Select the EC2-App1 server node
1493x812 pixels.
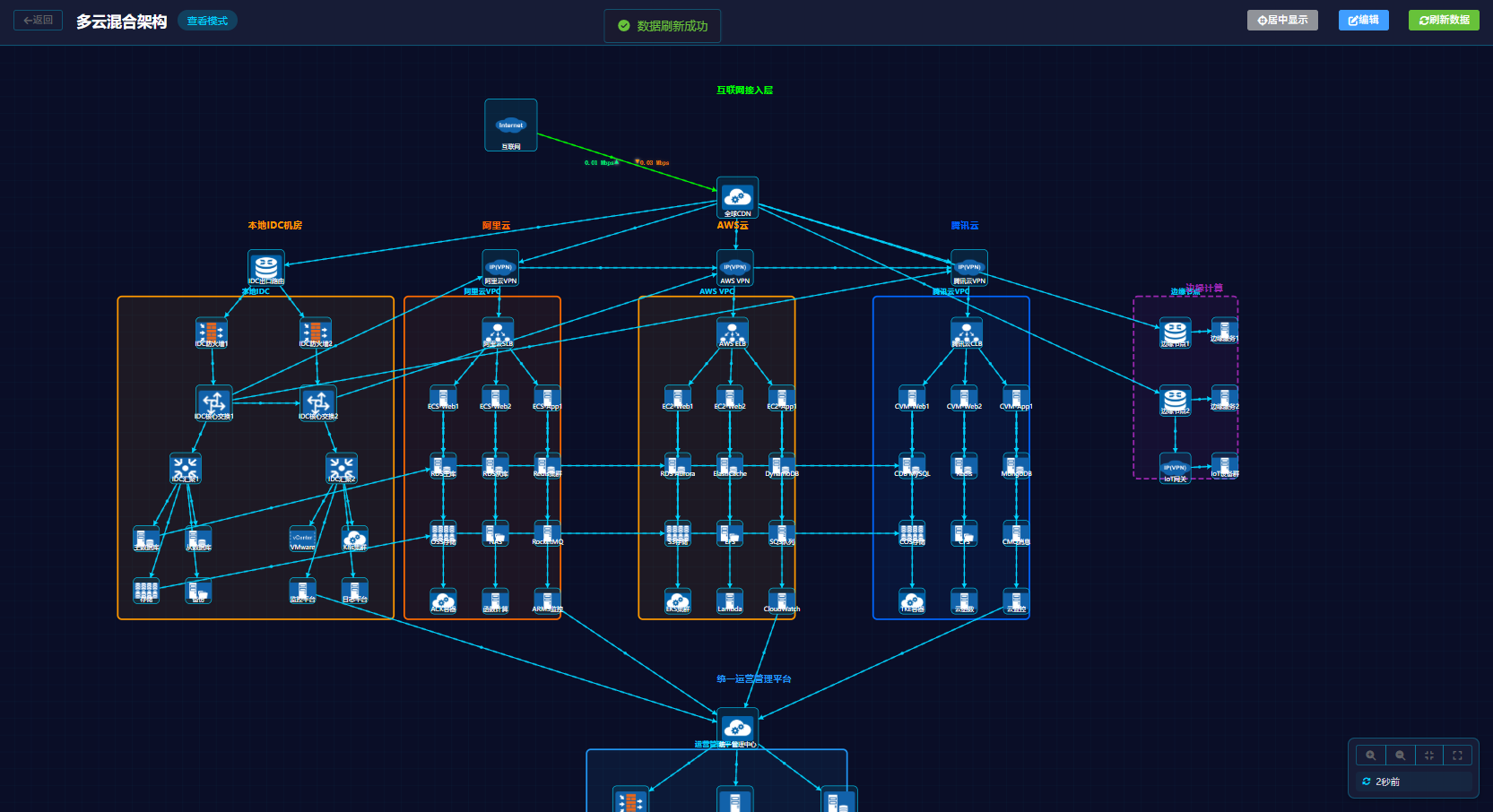coord(782,398)
